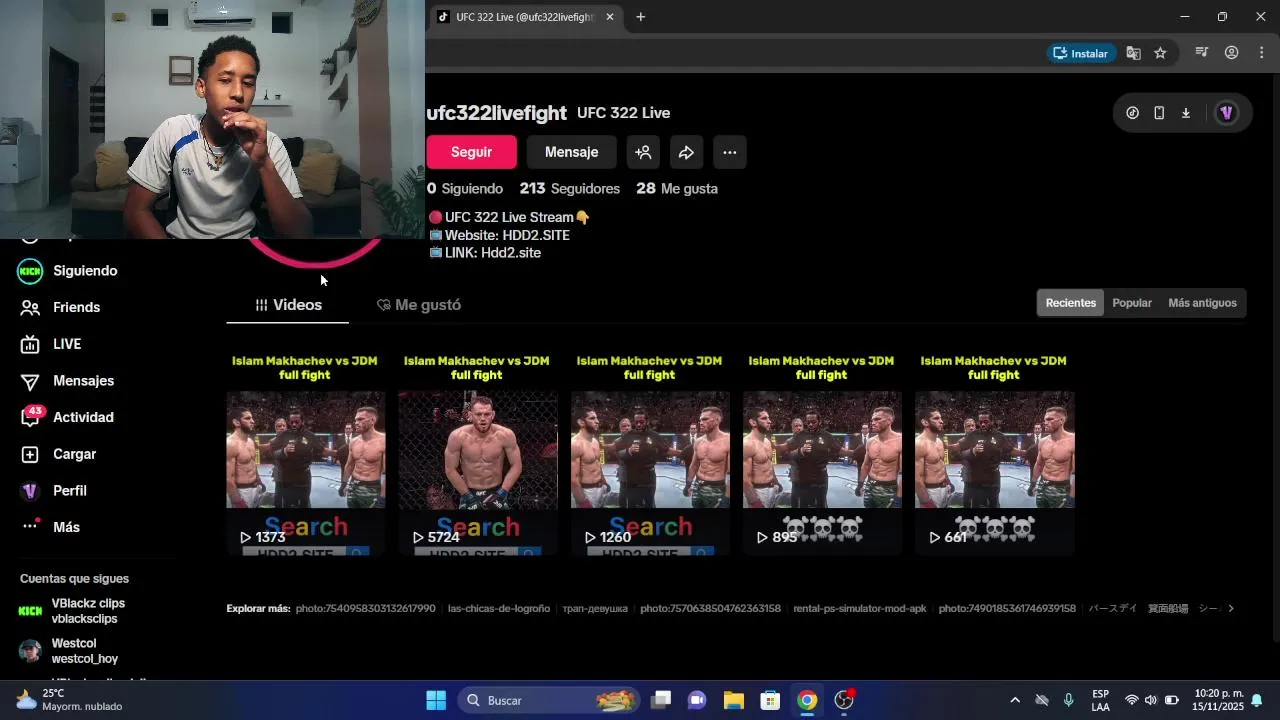Open the Windows Start button
Viewport: 1280px width, 720px height.
click(436, 700)
